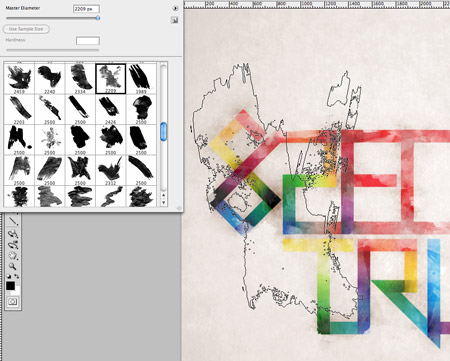The width and height of the screenshot is (450, 361).
Task: Click the create new brush preset icon
Action: pos(174,20)
